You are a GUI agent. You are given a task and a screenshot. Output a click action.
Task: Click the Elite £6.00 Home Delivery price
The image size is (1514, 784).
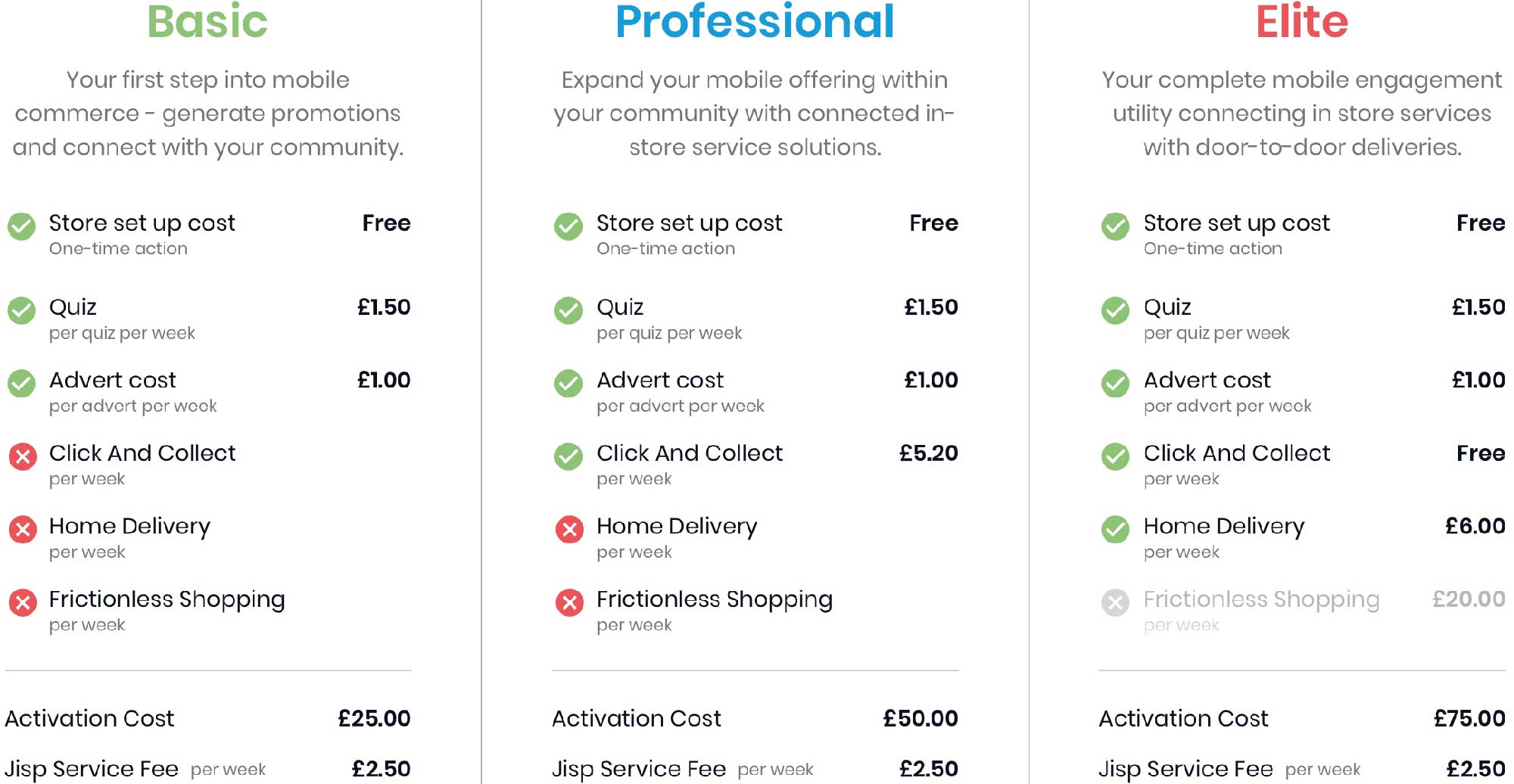pos(1475,526)
